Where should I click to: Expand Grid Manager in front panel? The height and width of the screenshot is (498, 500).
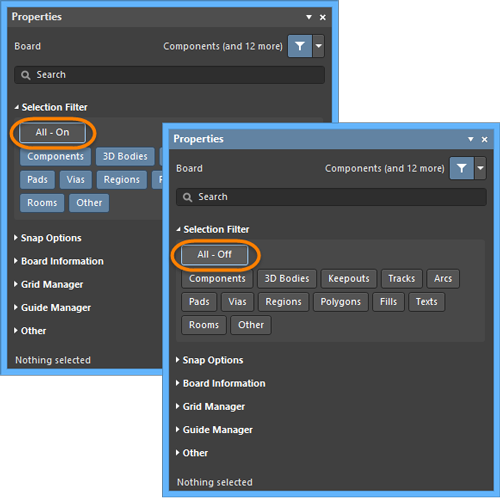click(214, 407)
